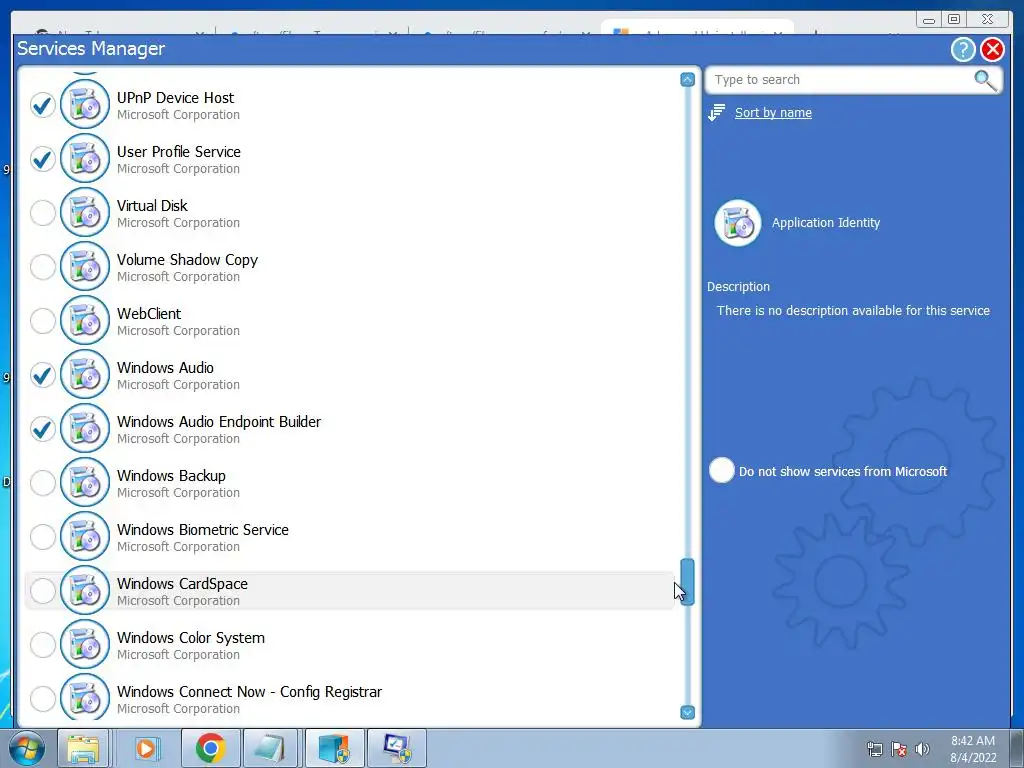The image size is (1024, 768).
Task: Select the Windows CardSpace service name
Action: pos(182,583)
